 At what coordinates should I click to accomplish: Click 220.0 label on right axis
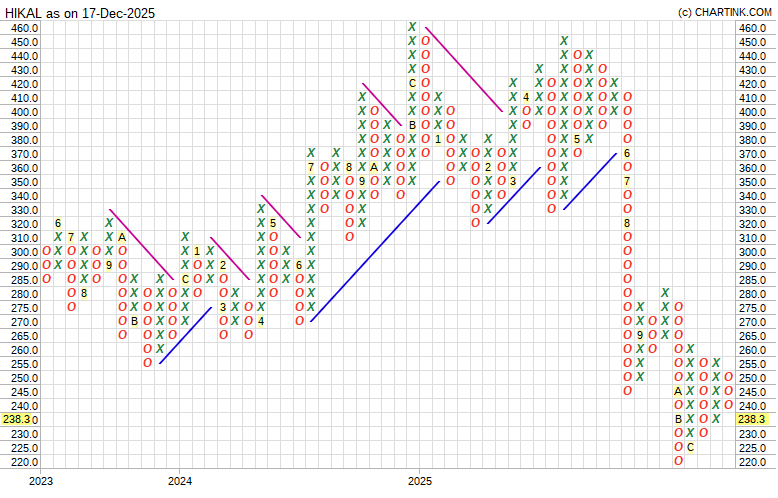[753, 462]
